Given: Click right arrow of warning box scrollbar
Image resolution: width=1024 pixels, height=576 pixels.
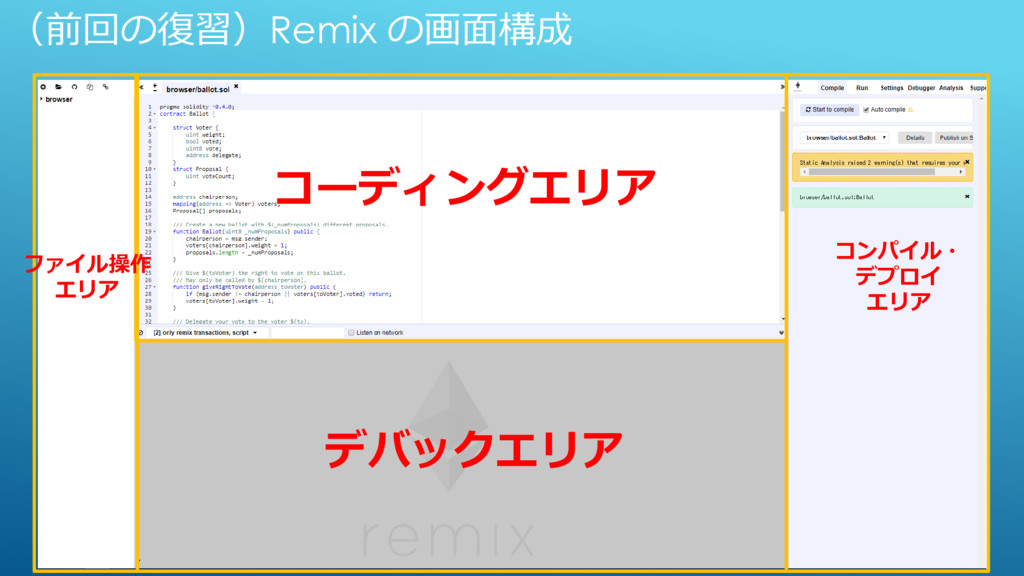Looking at the screenshot, I should pyautogui.click(x=961, y=172).
